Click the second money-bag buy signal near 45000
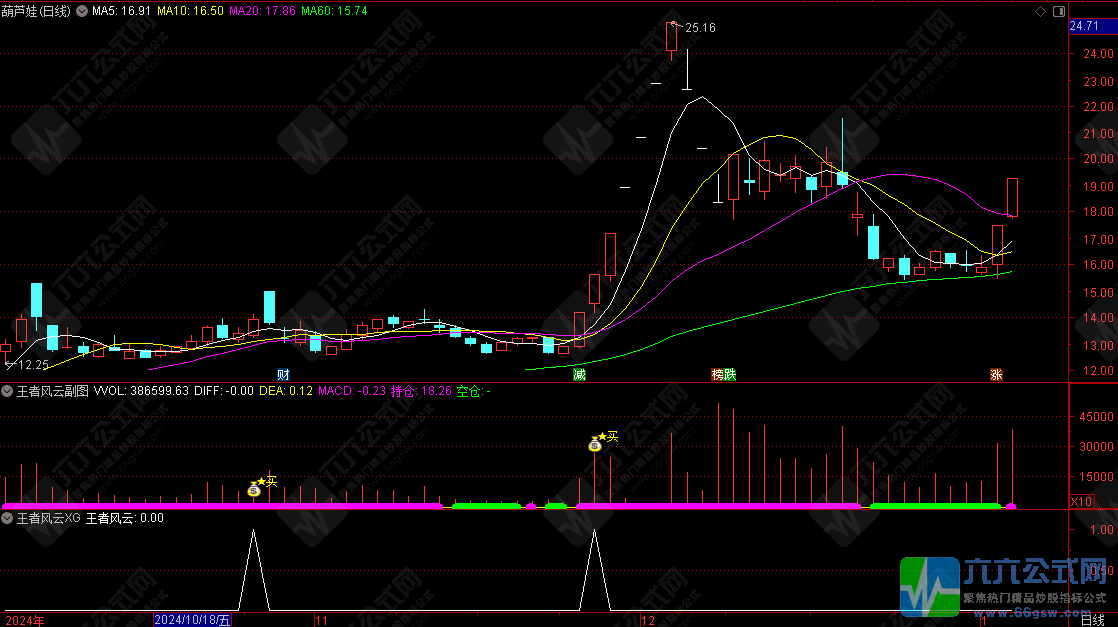This screenshot has width=1118, height=627. point(595,445)
